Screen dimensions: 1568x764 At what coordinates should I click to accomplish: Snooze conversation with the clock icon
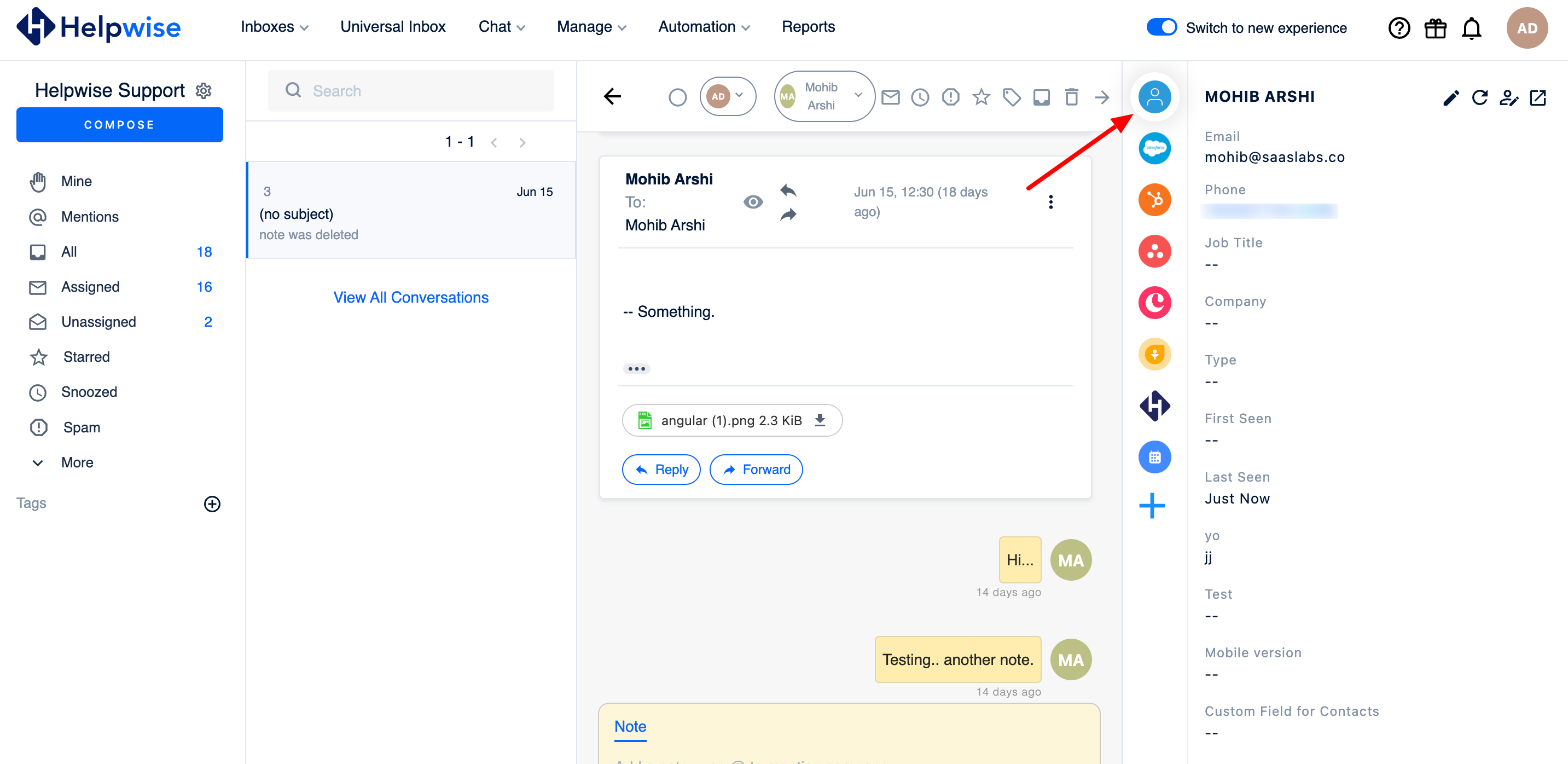click(920, 97)
